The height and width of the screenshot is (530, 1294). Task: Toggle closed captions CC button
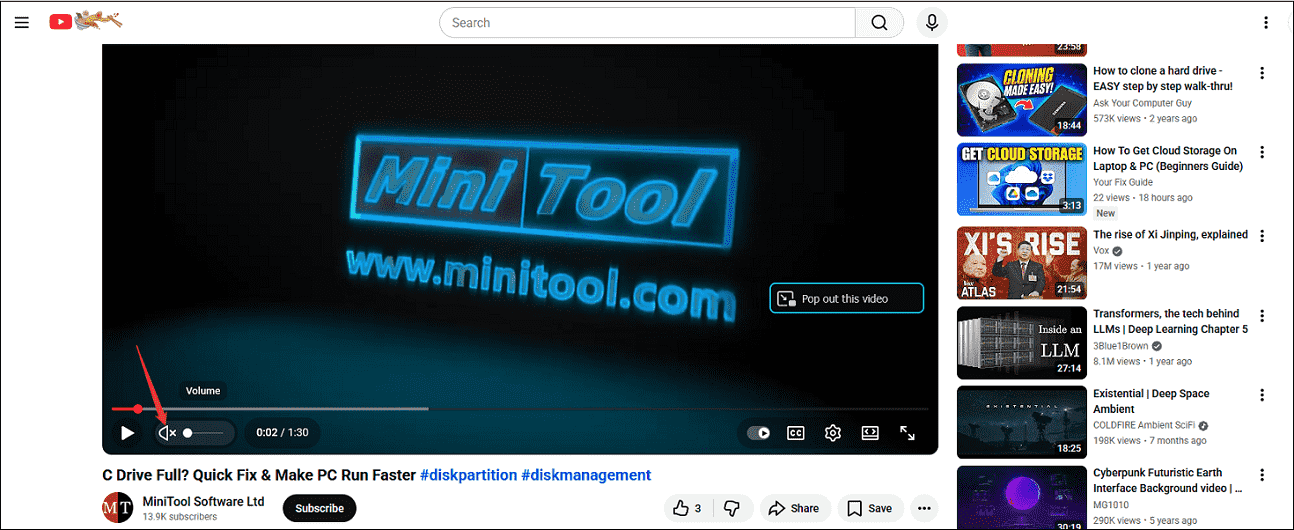tap(796, 433)
